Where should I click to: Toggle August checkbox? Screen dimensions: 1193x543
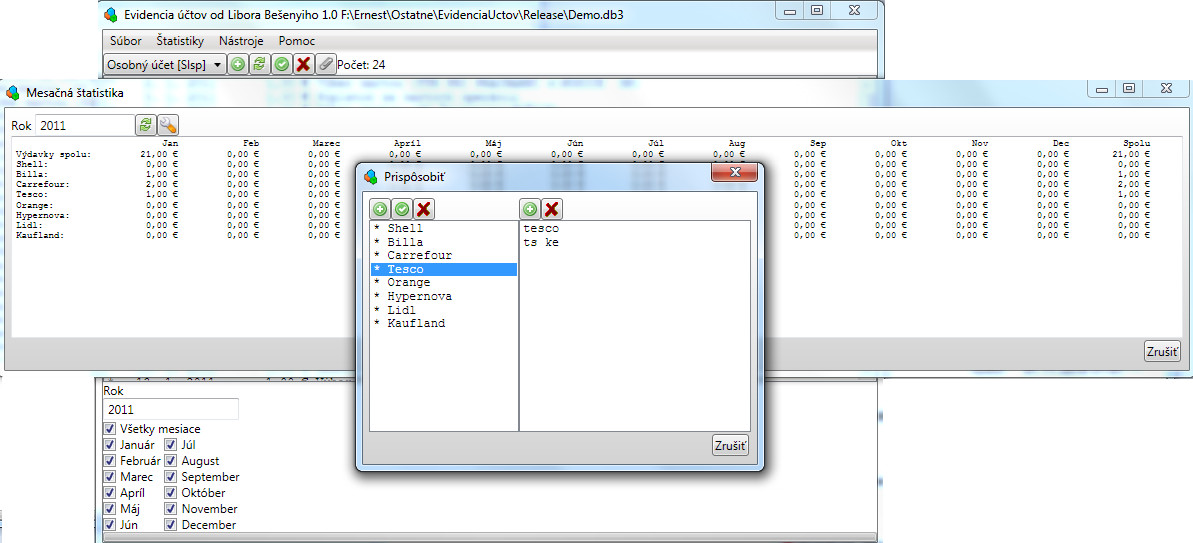coord(171,460)
